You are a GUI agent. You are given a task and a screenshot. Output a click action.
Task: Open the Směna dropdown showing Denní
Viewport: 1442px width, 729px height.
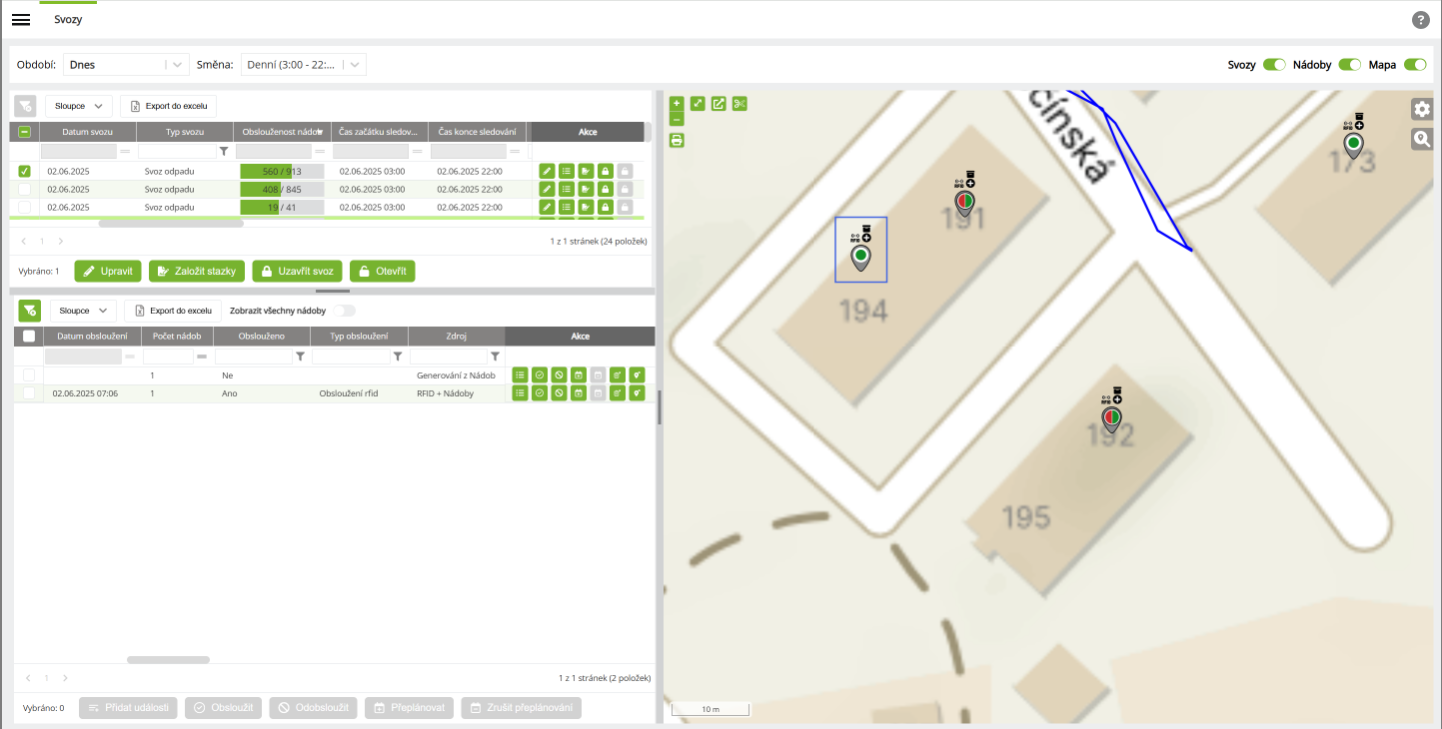click(x=304, y=65)
